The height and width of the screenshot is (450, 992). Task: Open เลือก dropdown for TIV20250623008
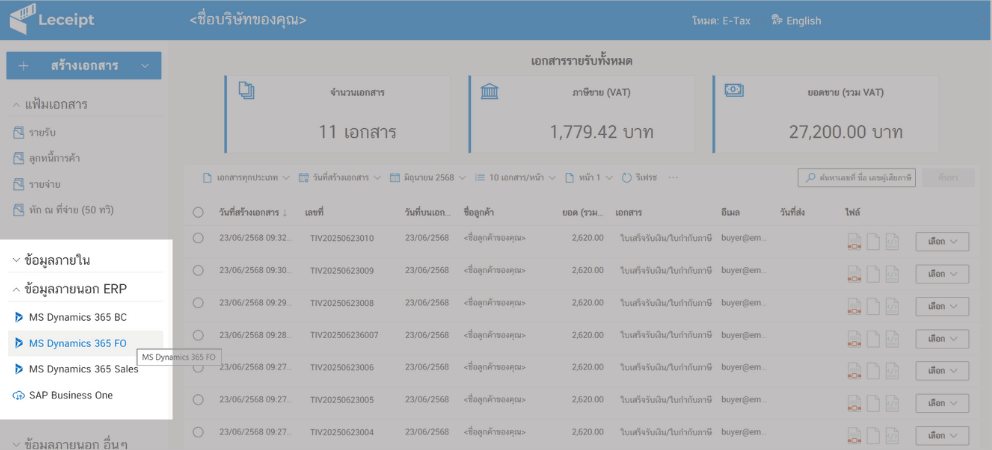(x=942, y=306)
